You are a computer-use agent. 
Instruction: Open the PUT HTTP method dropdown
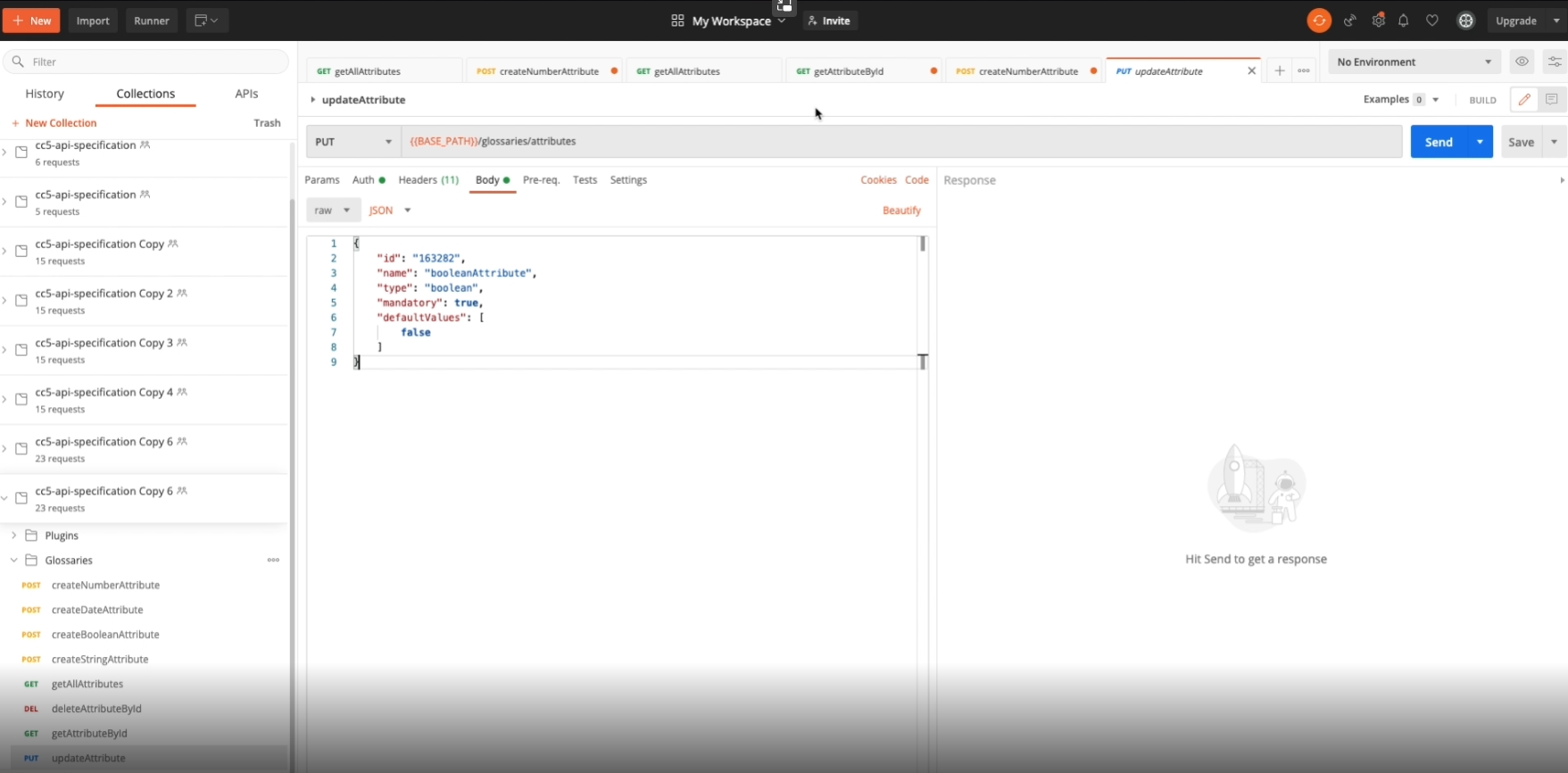[353, 142]
